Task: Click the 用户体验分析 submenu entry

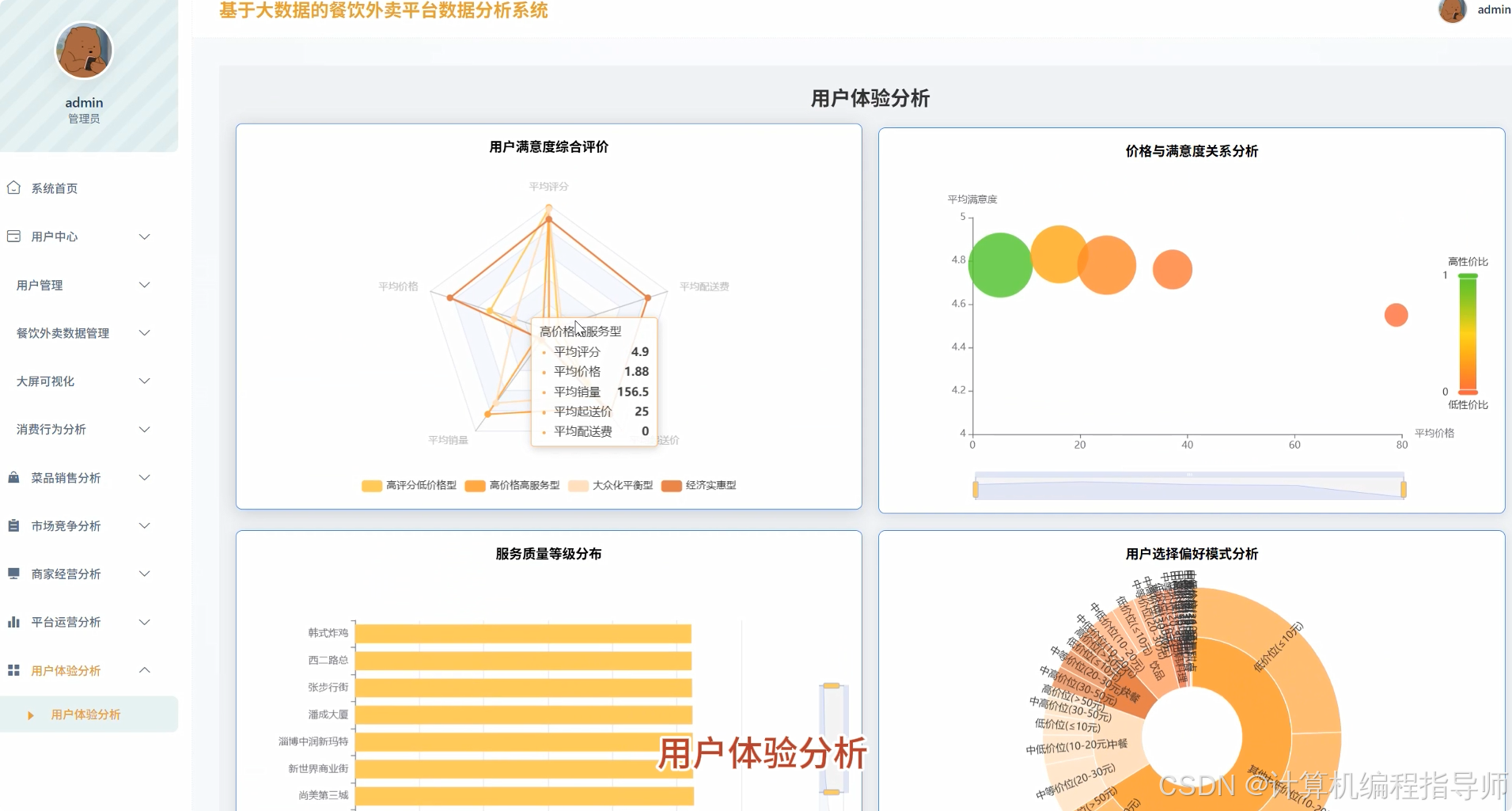Action: (85, 714)
